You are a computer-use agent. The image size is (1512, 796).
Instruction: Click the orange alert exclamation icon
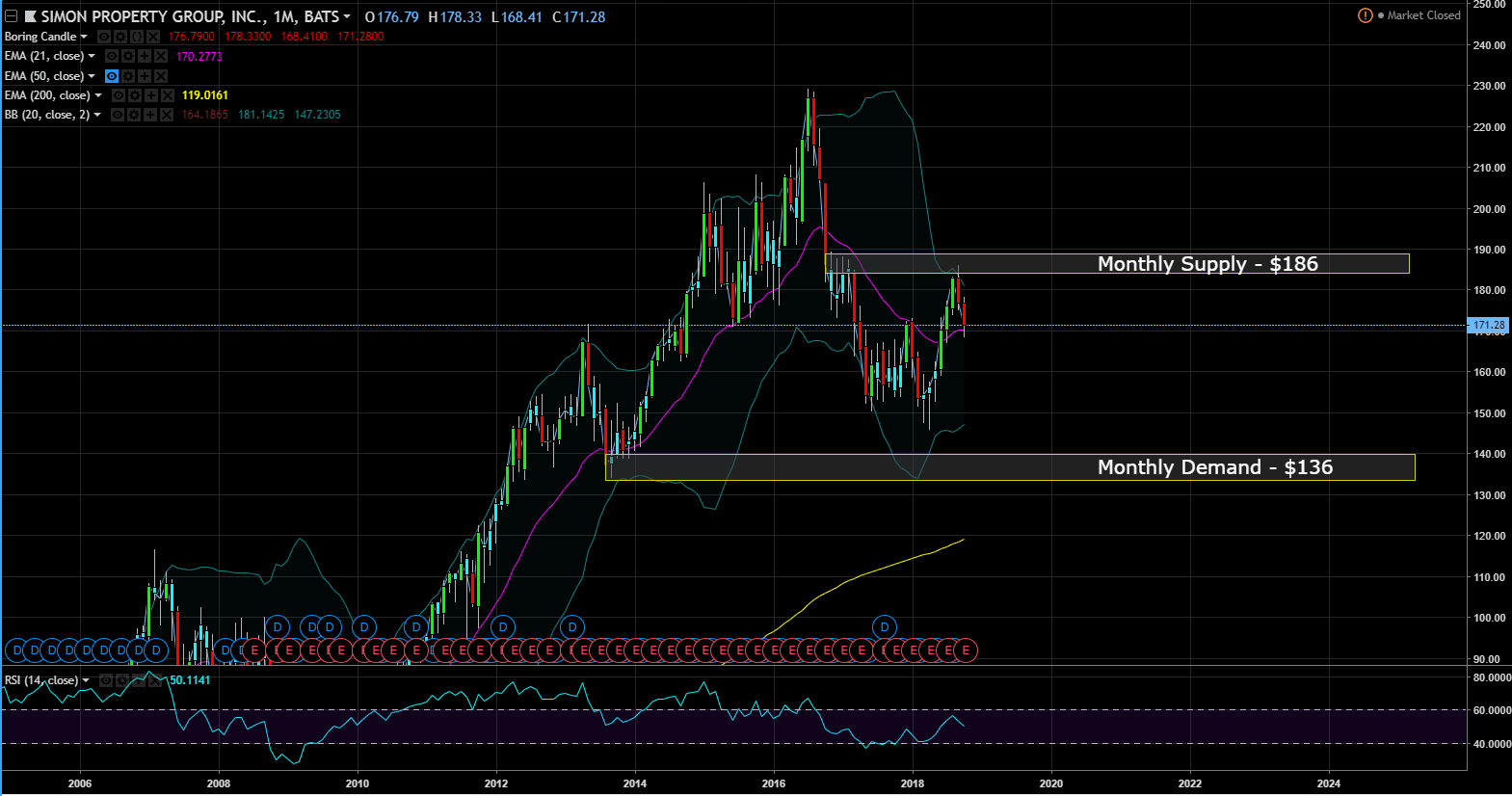point(1366,15)
